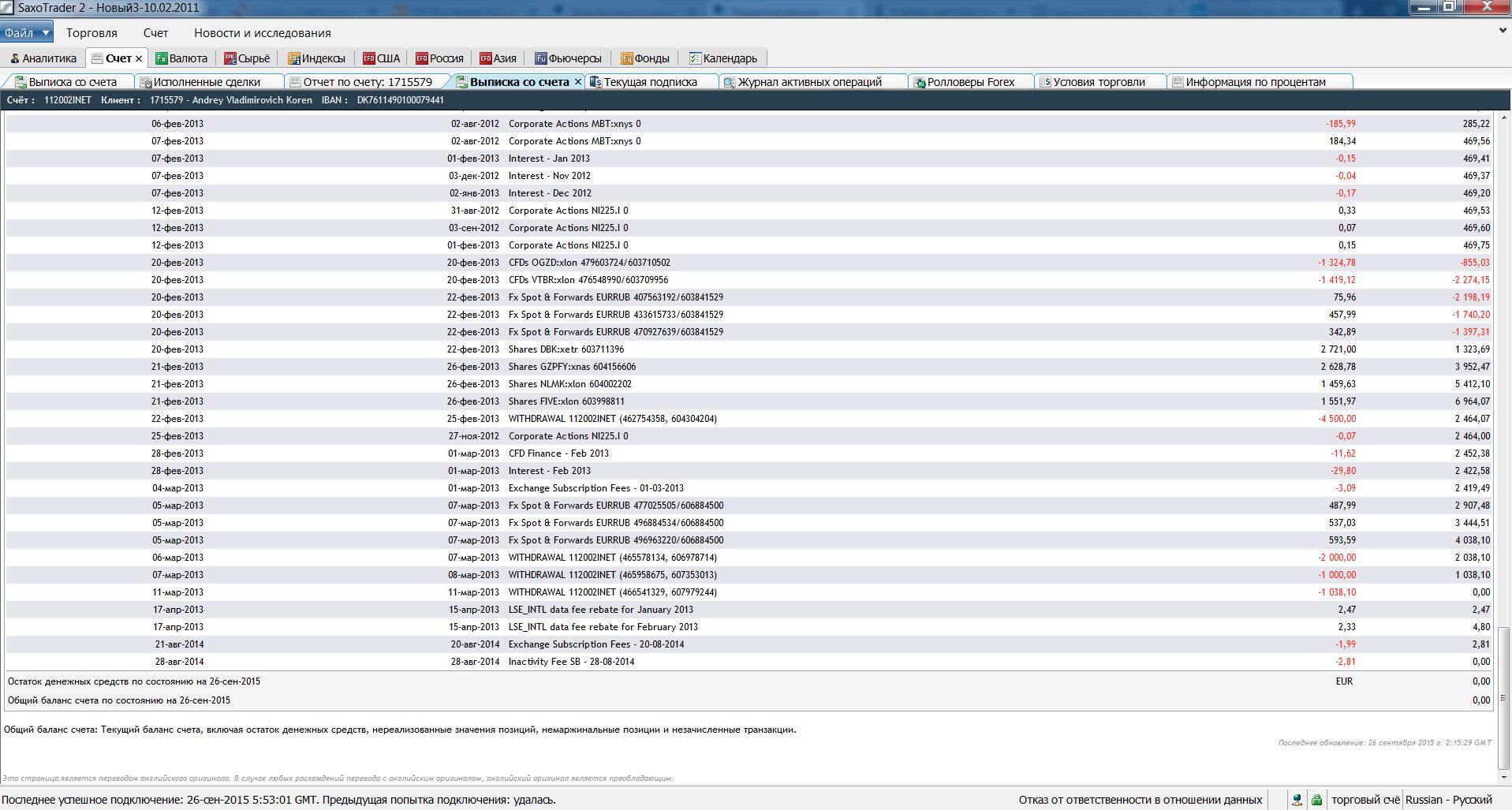Select the CFDs OGZD:xlon 479603724 row
1512x810 pixels.
[x=749, y=263]
